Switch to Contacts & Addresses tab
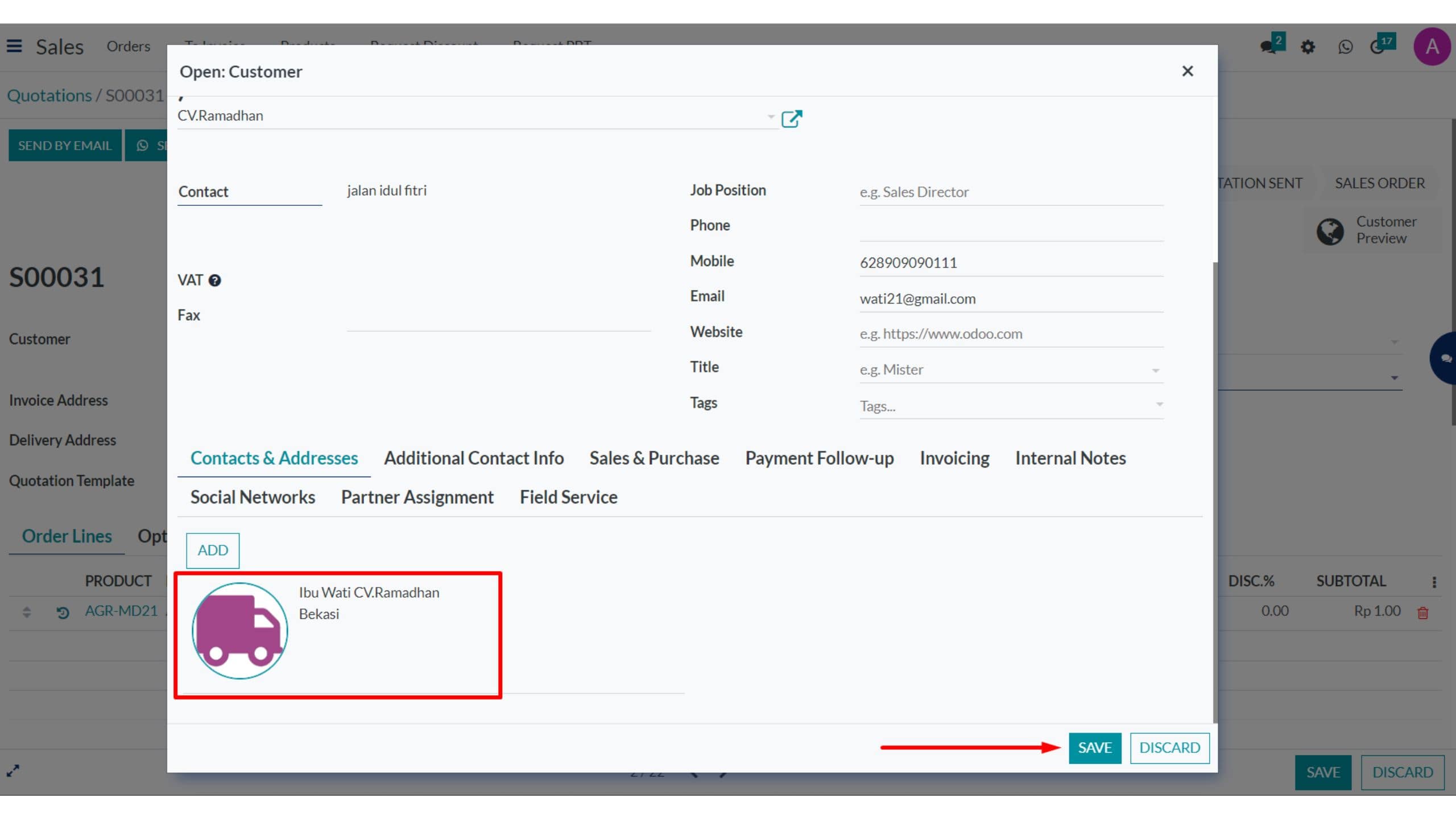Image resolution: width=1456 pixels, height=819 pixels. (274, 458)
